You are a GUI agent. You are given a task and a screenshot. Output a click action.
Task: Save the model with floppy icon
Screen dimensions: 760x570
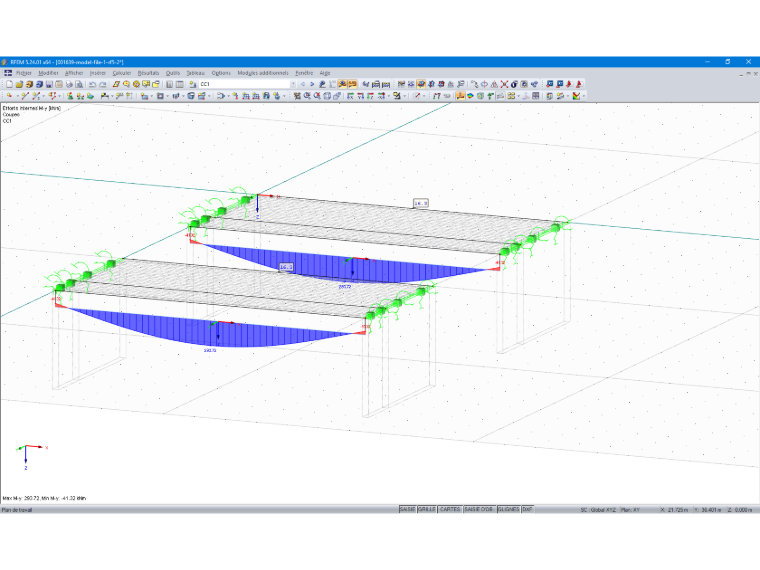tap(49, 84)
